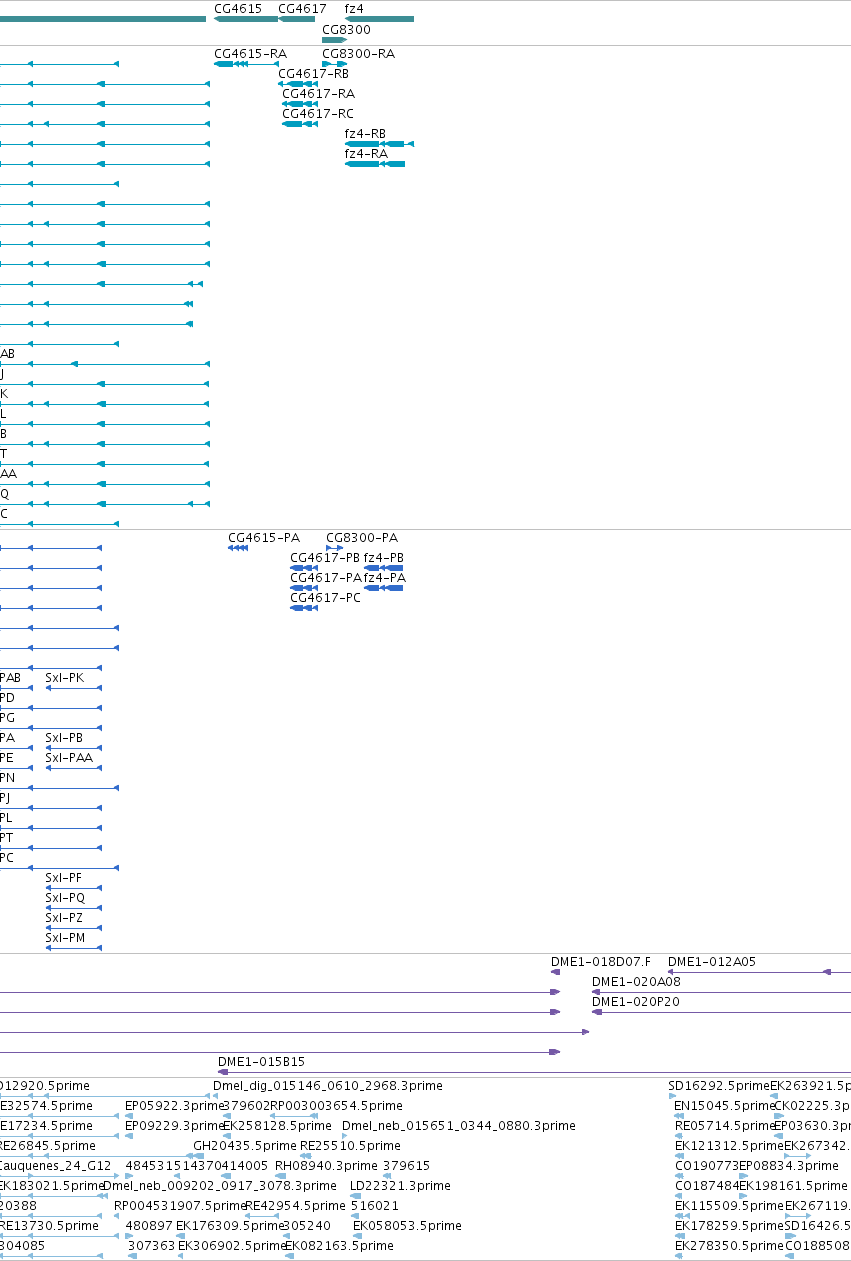Select the fz4-RB transcript label
This screenshot has width=851, height=1261.
(x=365, y=134)
